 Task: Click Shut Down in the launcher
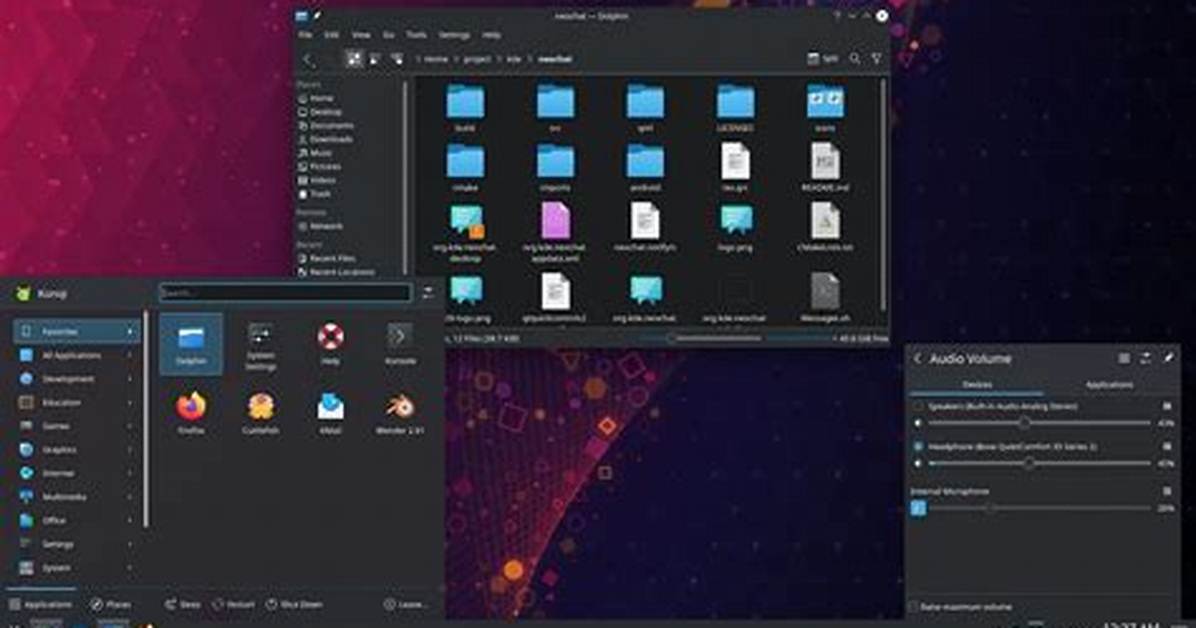click(x=294, y=604)
